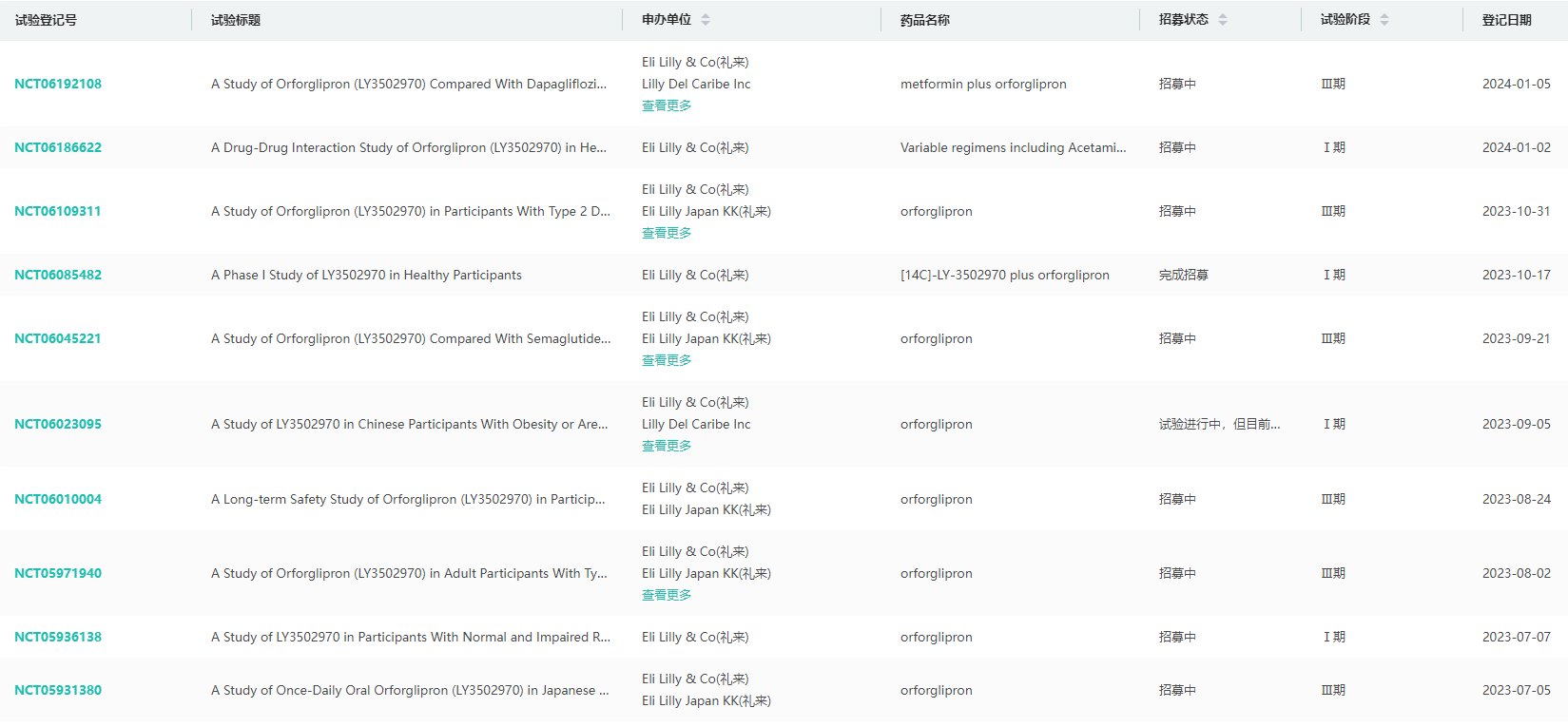Screen dimensions: 1568x727
Task: Open trial NCT05936138 link
Action: click(x=58, y=637)
